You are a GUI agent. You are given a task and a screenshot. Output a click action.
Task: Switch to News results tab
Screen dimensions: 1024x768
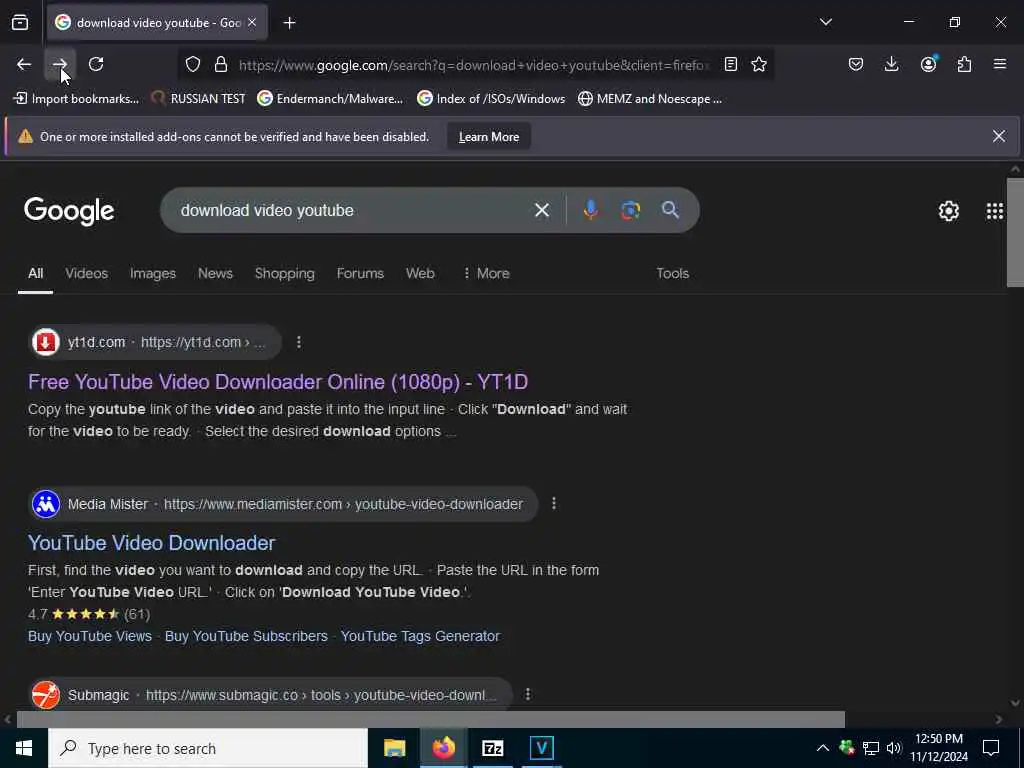tap(215, 274)
